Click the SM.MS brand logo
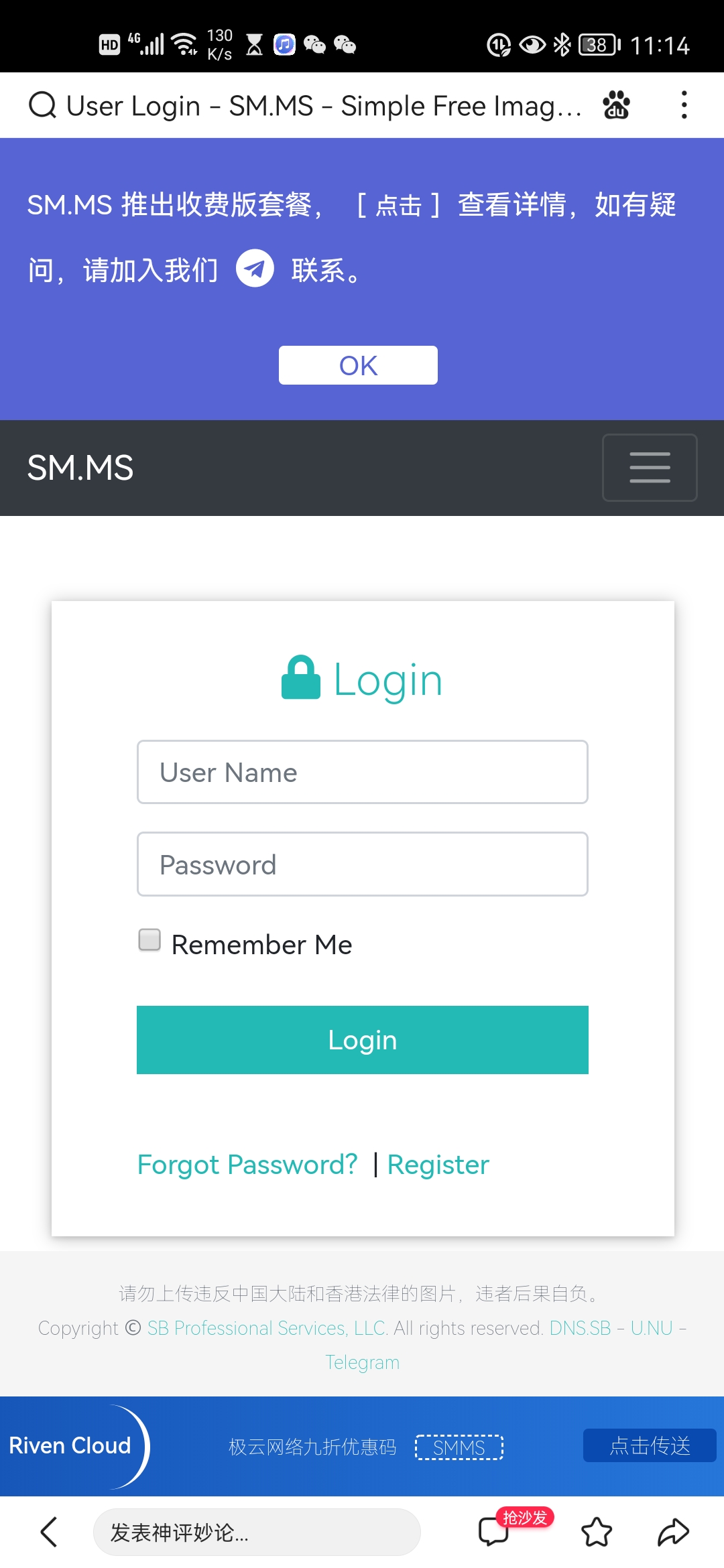This screenshot has width=724, height=1568. [x=80, y=468]
